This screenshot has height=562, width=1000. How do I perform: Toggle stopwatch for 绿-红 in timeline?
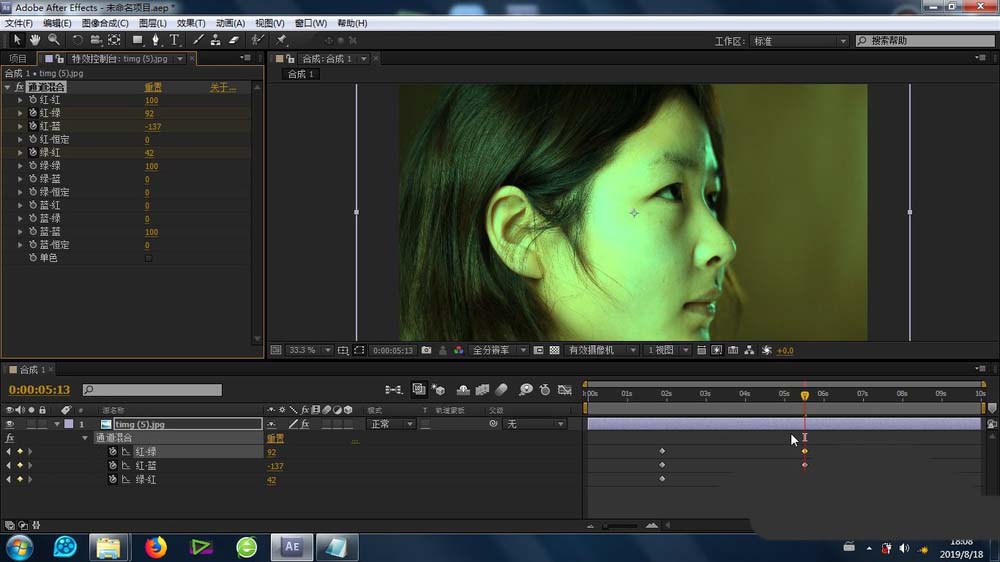pos(113,480)
